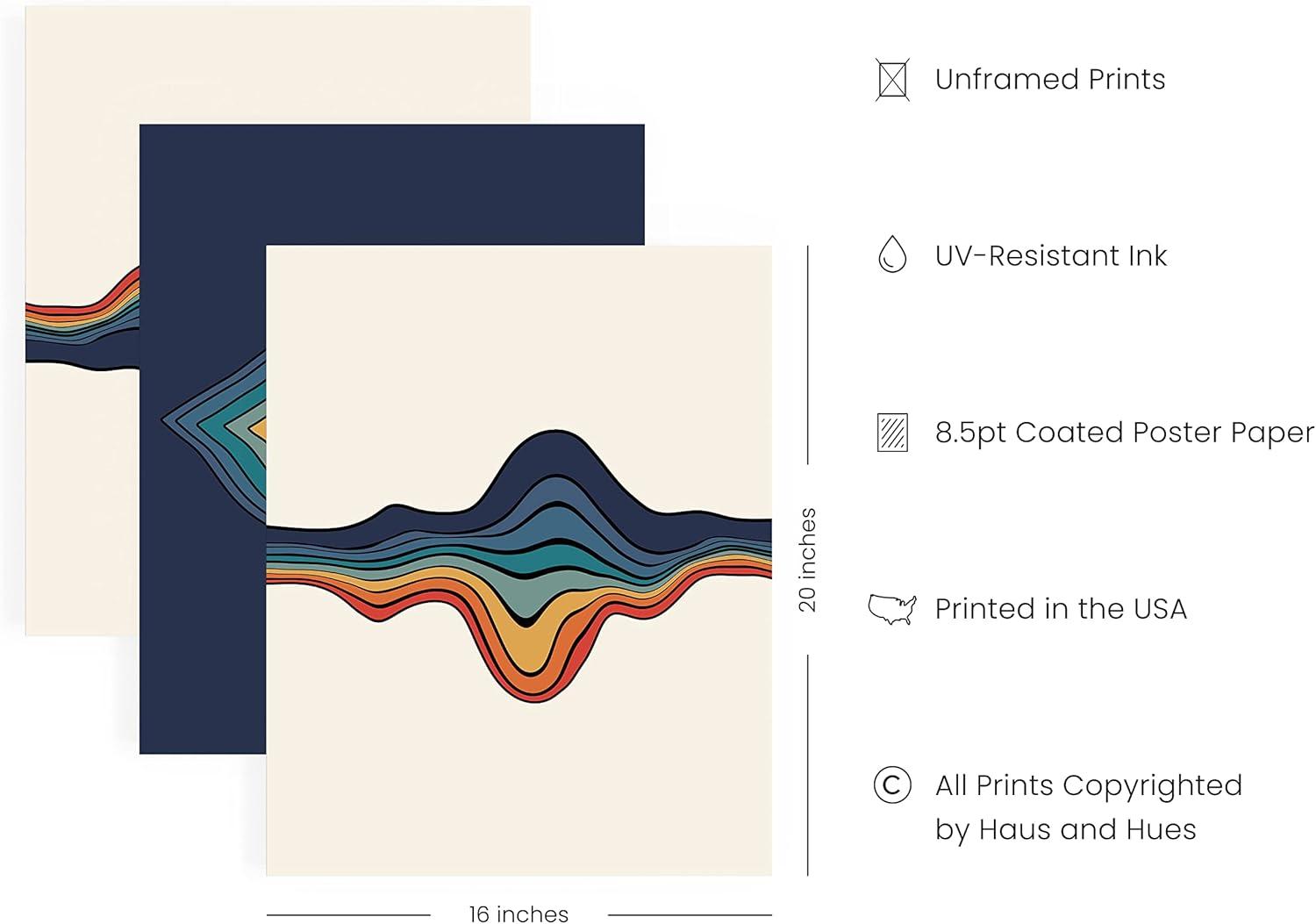The height and width of the screenshot is (924, 1316).
Task: Click the USA map outline icon
Action: pos(892,609)
